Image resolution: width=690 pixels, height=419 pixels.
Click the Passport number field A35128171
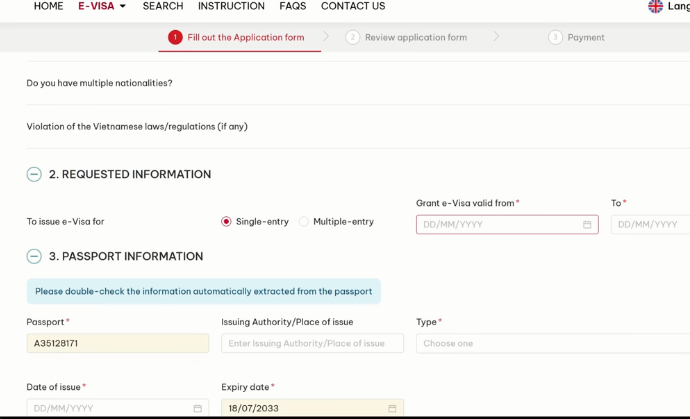click(118, 343)
